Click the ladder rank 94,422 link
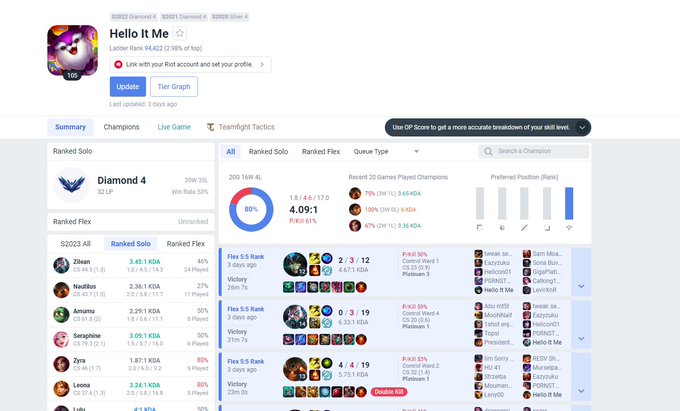Image resolution: width=680 pixels, height=411 pixels. click(x=154, y=48)
